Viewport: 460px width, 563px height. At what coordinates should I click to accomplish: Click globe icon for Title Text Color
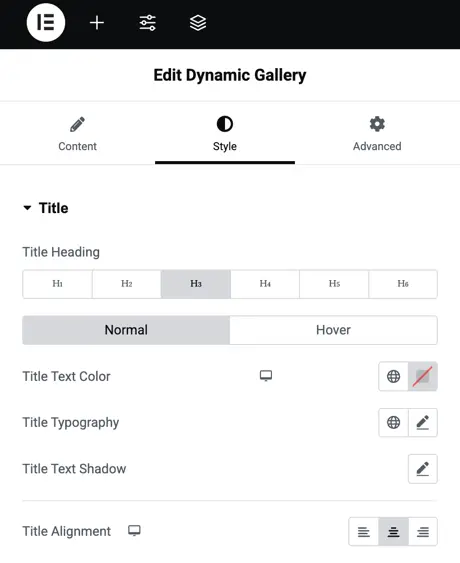(394, 376)
